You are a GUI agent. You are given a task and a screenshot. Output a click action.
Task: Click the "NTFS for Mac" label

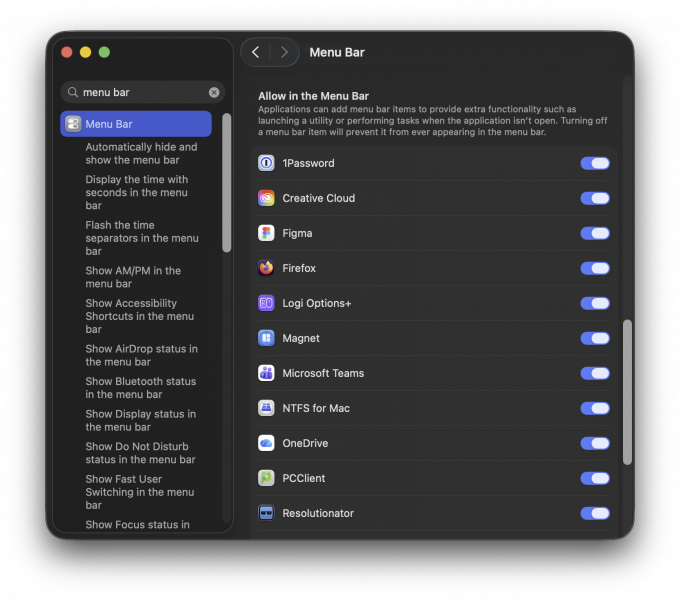316,408
